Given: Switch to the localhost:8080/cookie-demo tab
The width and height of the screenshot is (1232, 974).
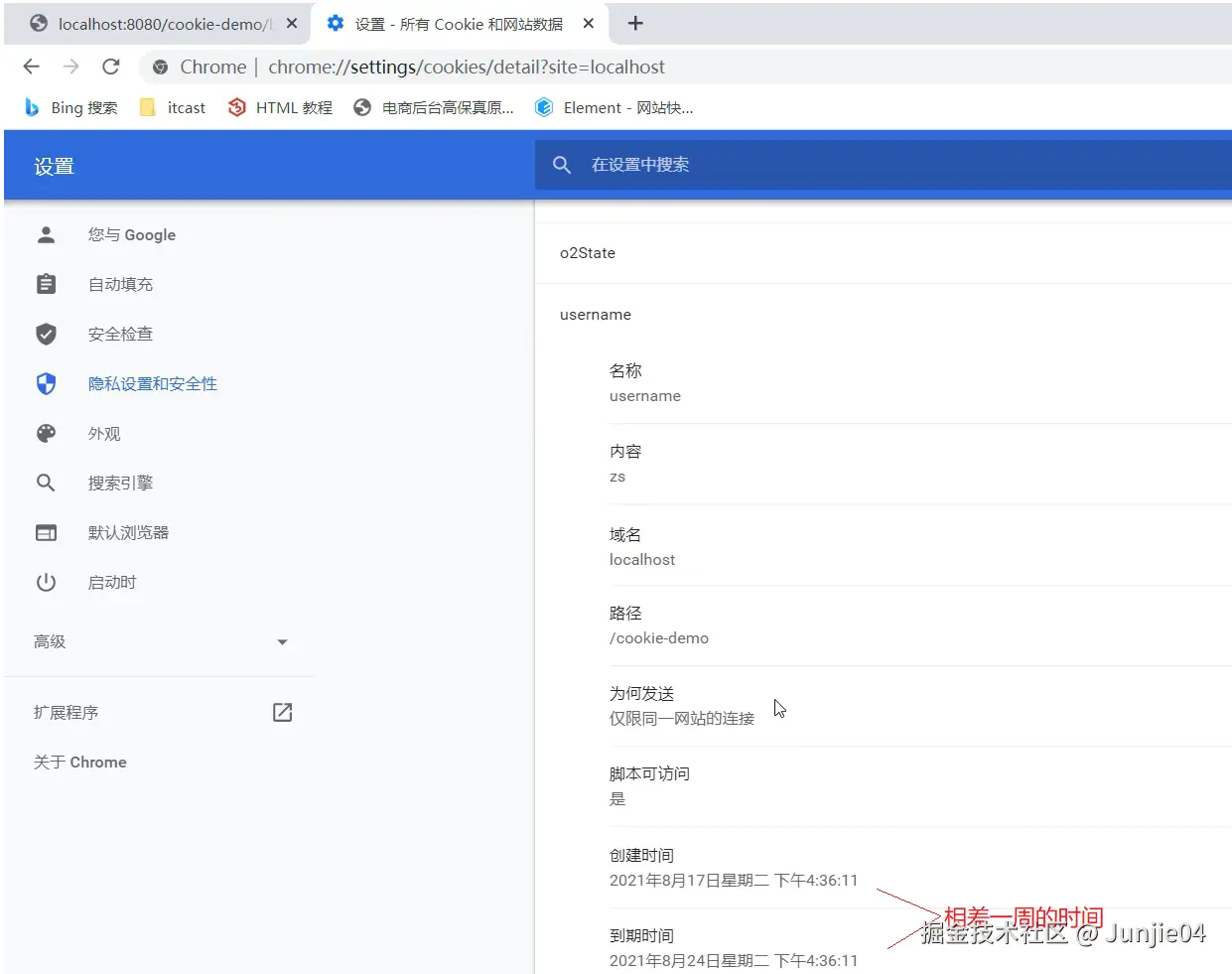Looking at the screenshot, I should (x=159, y=23).
